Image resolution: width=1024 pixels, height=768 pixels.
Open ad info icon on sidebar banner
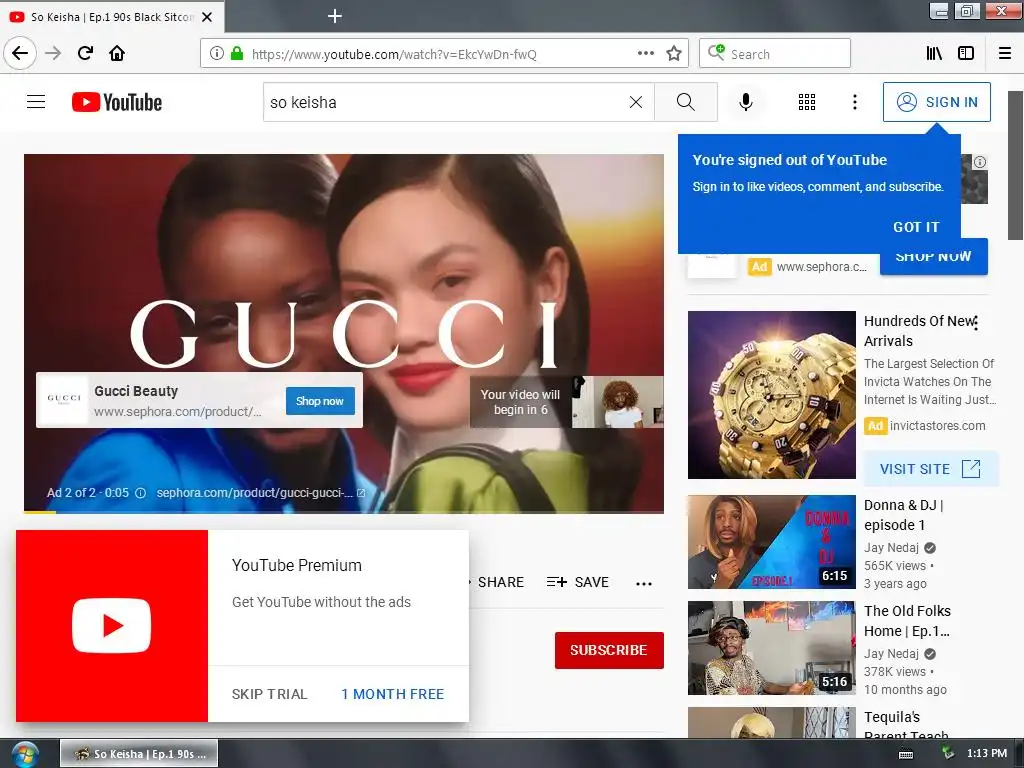980,162
